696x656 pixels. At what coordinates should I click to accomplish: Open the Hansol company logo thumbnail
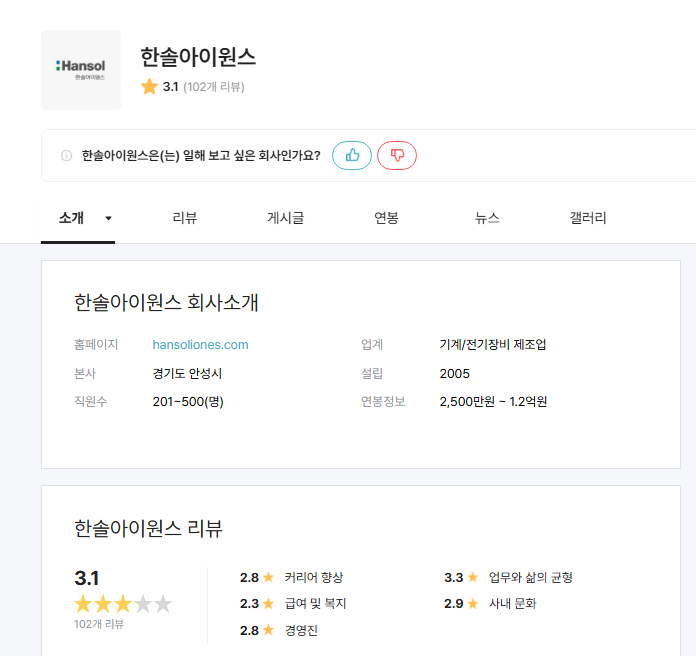[x=81, y=70]
